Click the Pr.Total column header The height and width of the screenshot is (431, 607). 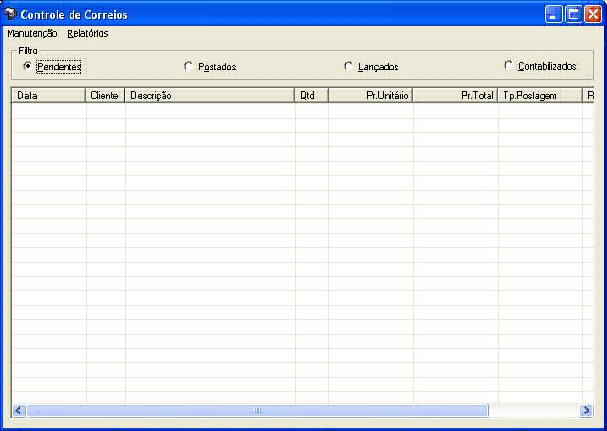coord(455,95)
